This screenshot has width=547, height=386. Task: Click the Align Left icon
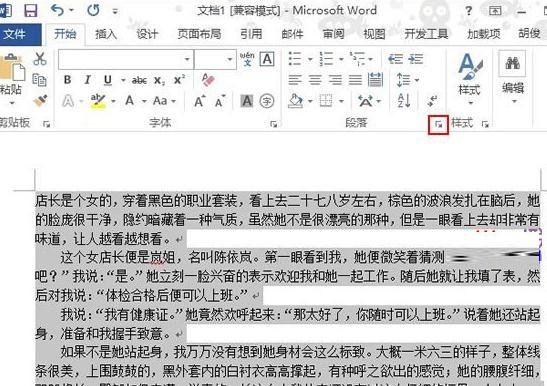295,80
